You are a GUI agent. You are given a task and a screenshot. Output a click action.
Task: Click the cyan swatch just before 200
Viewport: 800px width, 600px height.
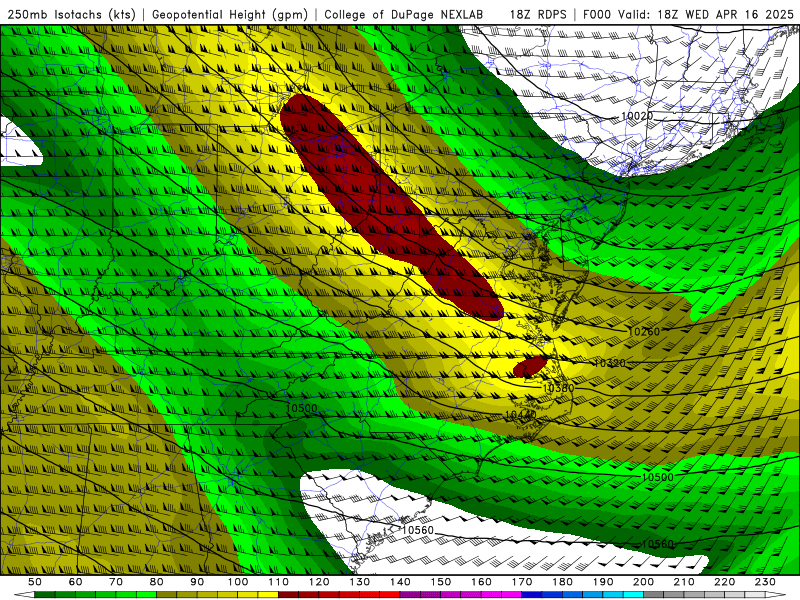tap(634, 595)
